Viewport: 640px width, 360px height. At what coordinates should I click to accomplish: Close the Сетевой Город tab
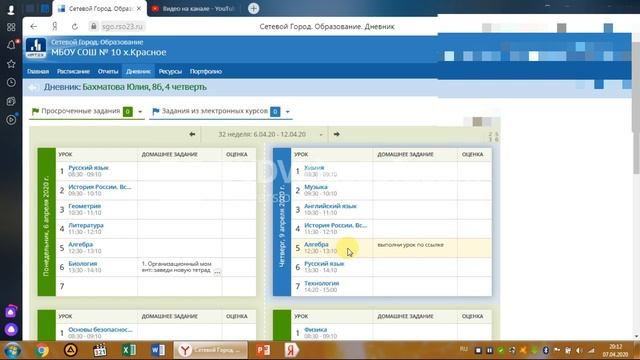139,9
